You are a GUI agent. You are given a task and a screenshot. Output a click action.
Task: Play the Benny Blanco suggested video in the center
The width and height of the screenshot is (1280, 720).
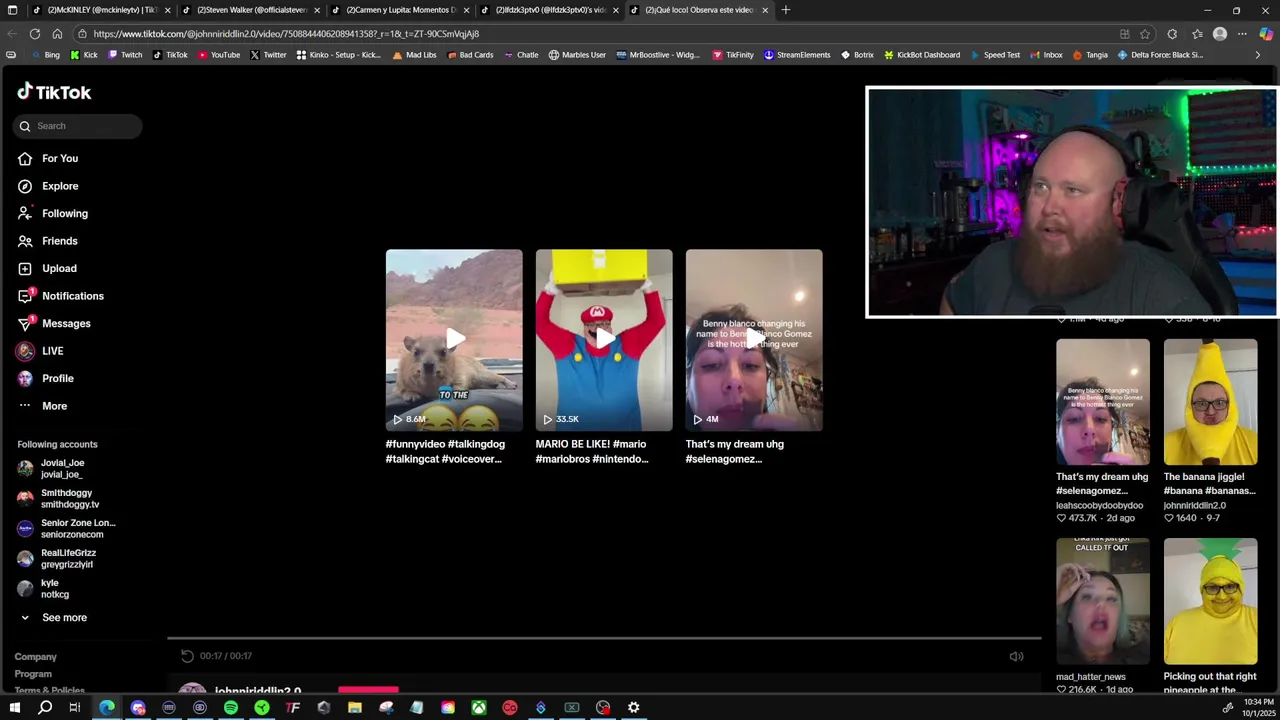point(754,340)
